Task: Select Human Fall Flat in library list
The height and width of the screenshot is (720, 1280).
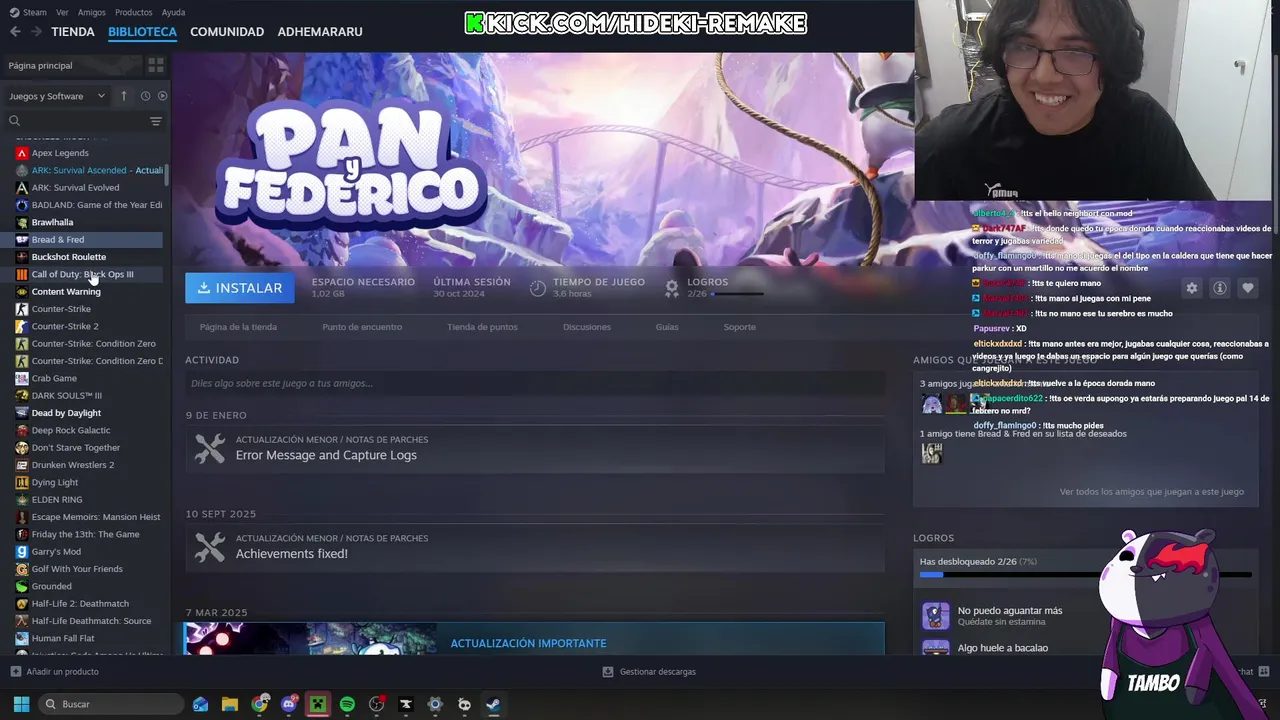Action: pyautogui.click(x=63, y=638)
